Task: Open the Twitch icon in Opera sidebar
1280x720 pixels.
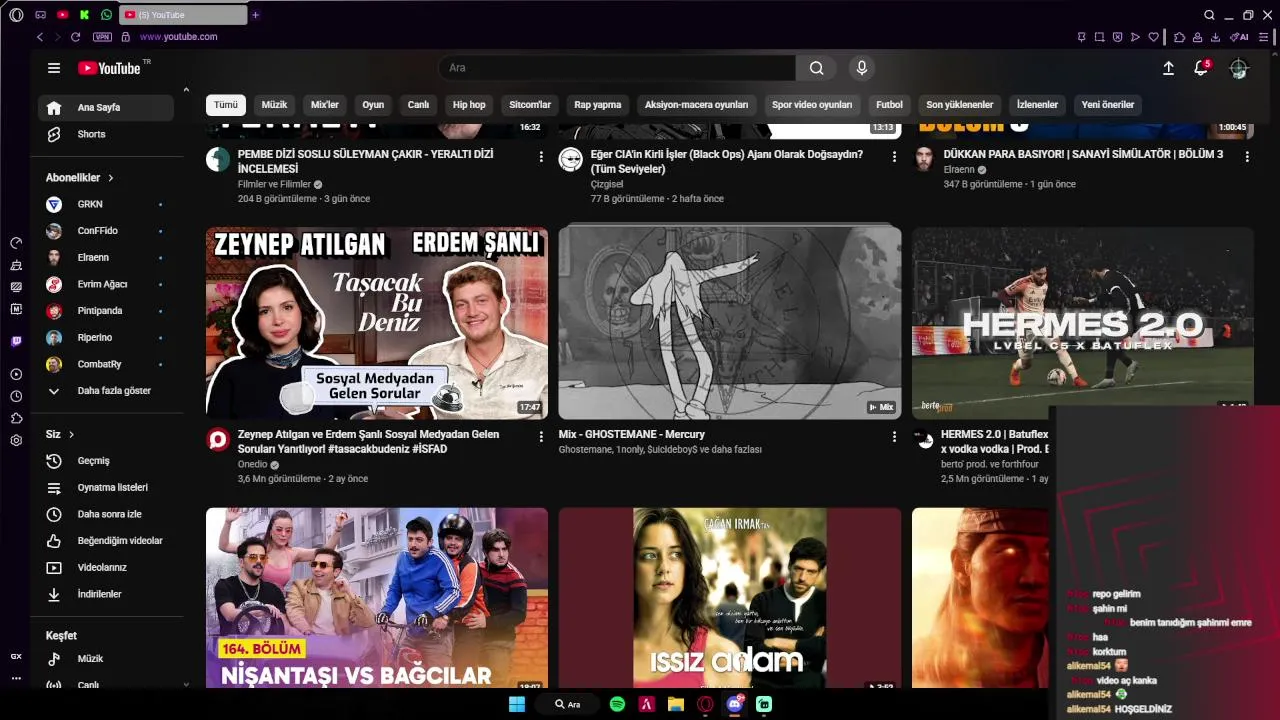Action: 16,342
